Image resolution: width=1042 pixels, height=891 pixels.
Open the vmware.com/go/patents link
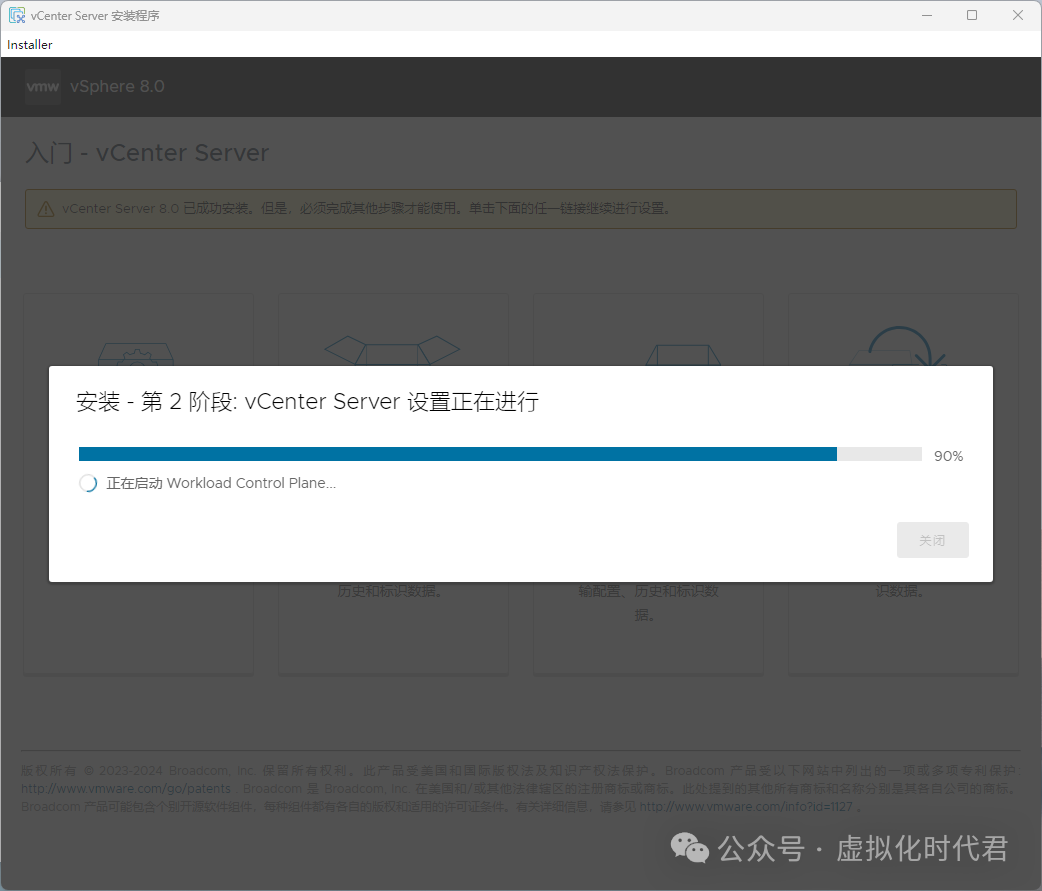coord(126,789)
